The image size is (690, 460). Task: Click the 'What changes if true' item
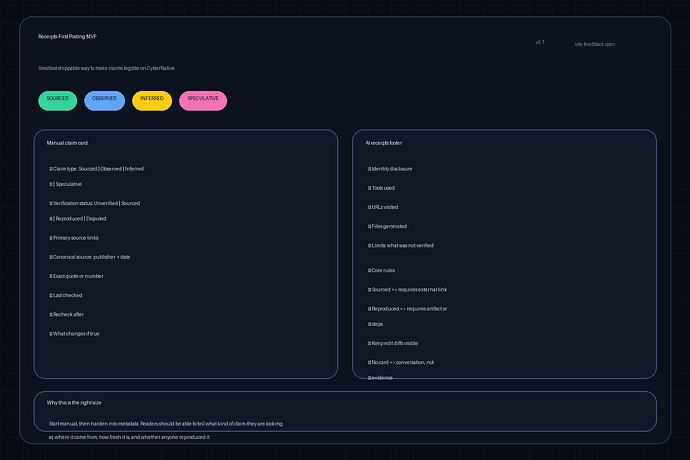77,333
